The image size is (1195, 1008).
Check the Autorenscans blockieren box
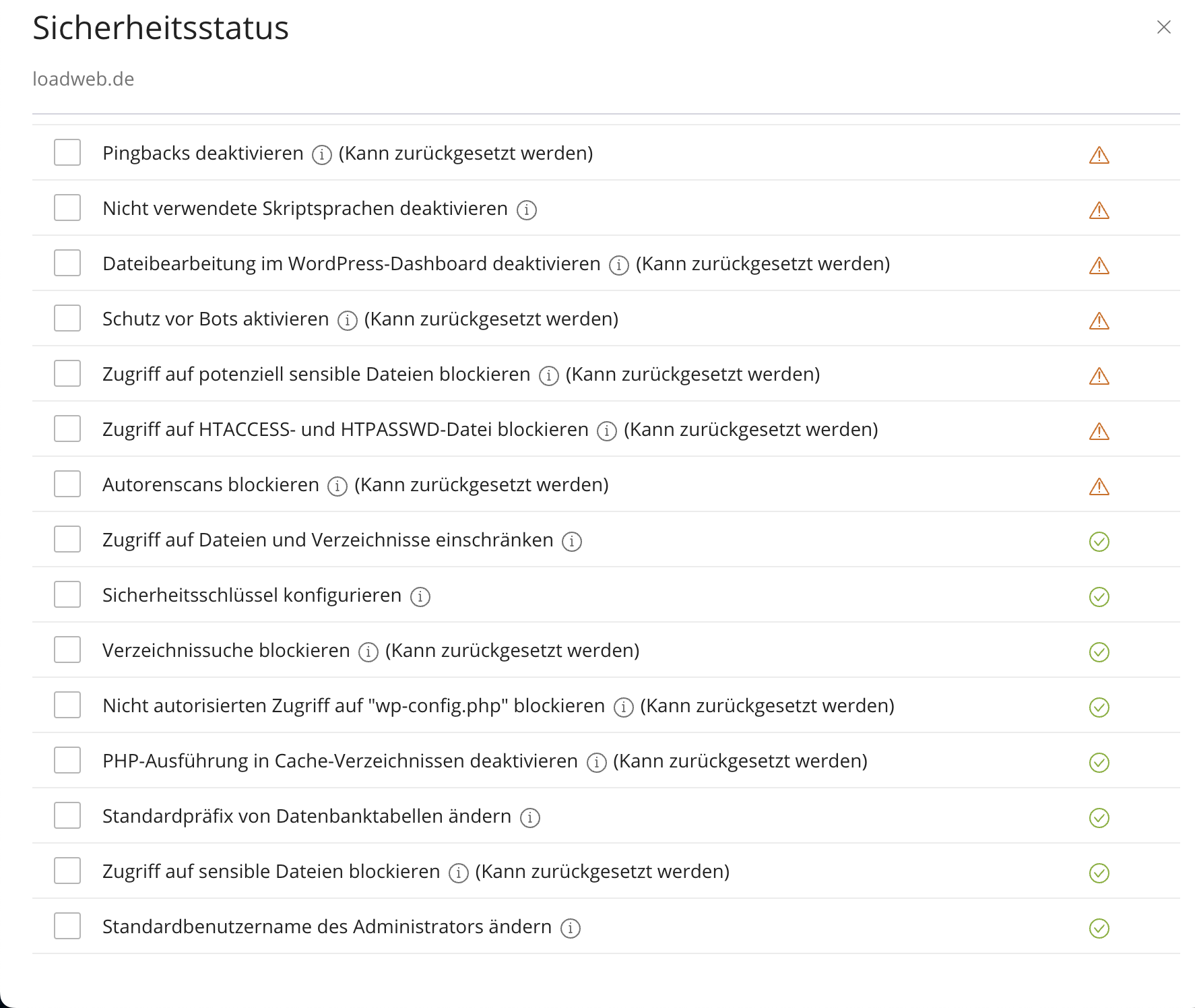[67, 484]
